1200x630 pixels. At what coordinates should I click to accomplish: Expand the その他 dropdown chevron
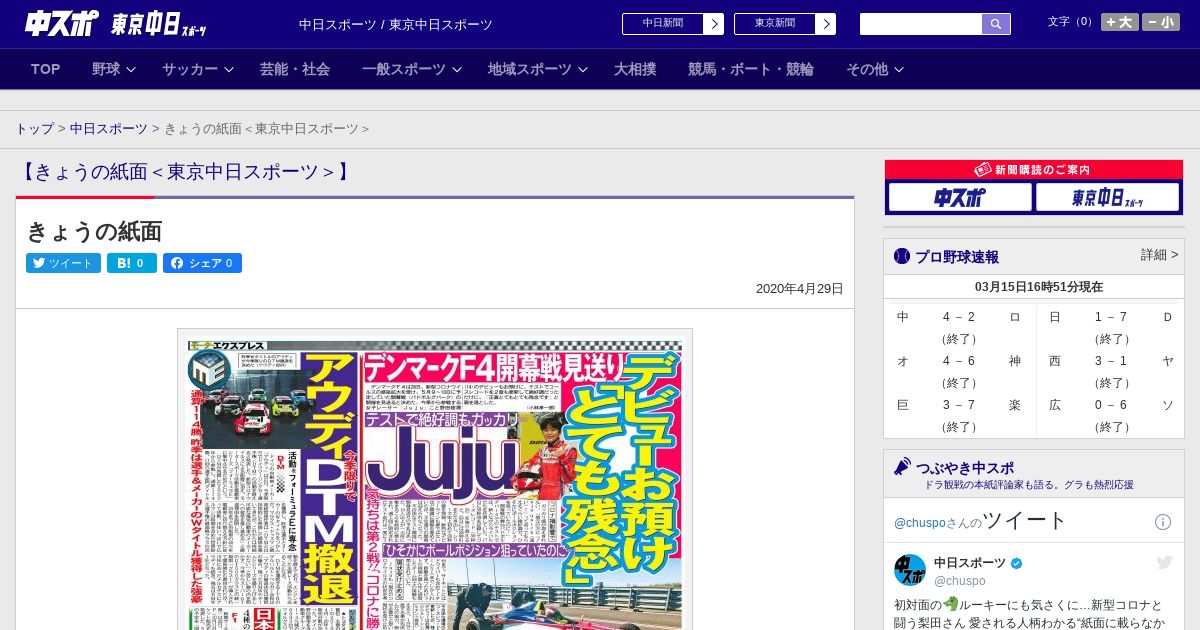point(899,69)
